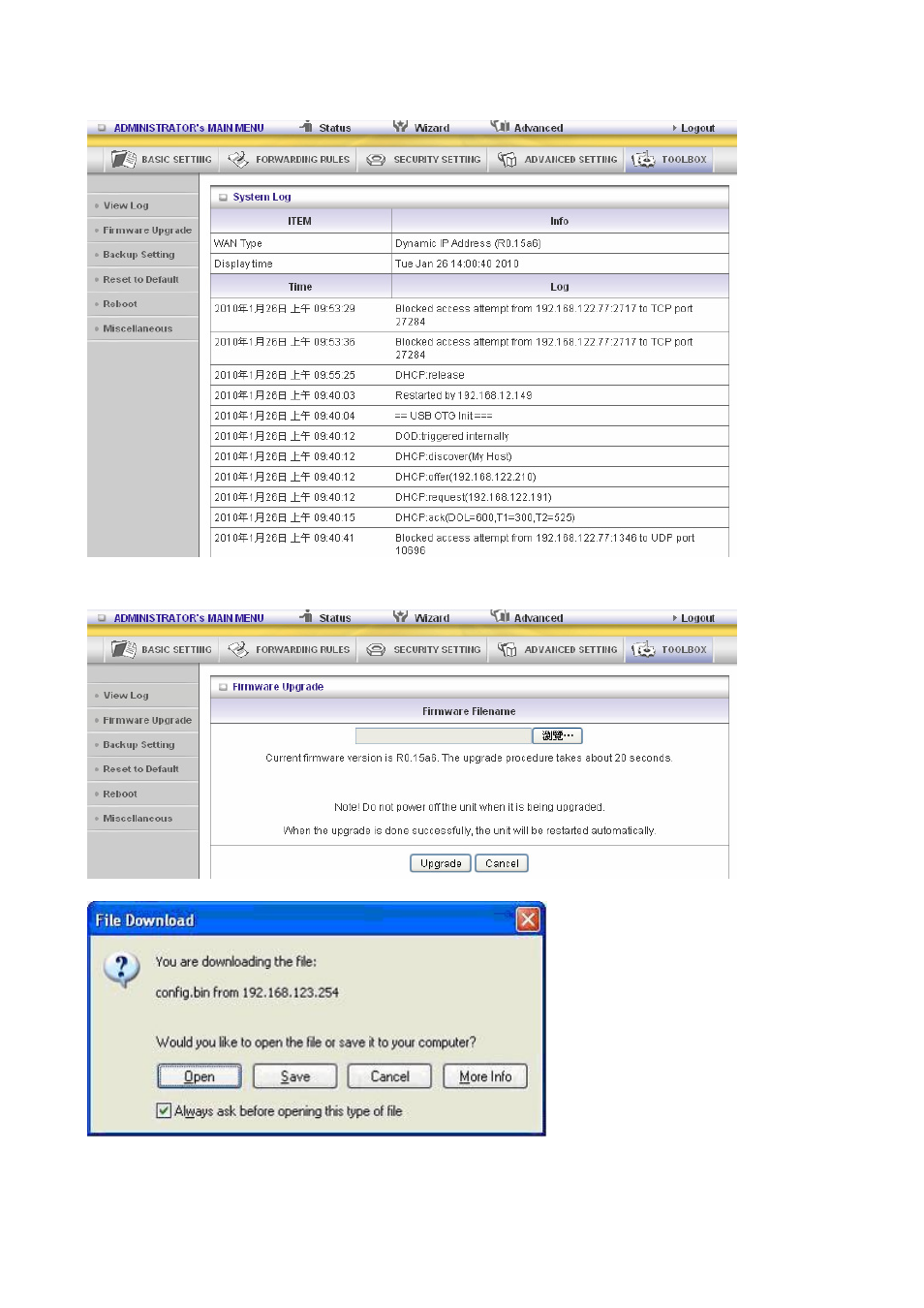This screenshot has width=924, height=1308.
Task: Click 'DHCP:request(192.168.122.191)' log entry
Action: 474,497
